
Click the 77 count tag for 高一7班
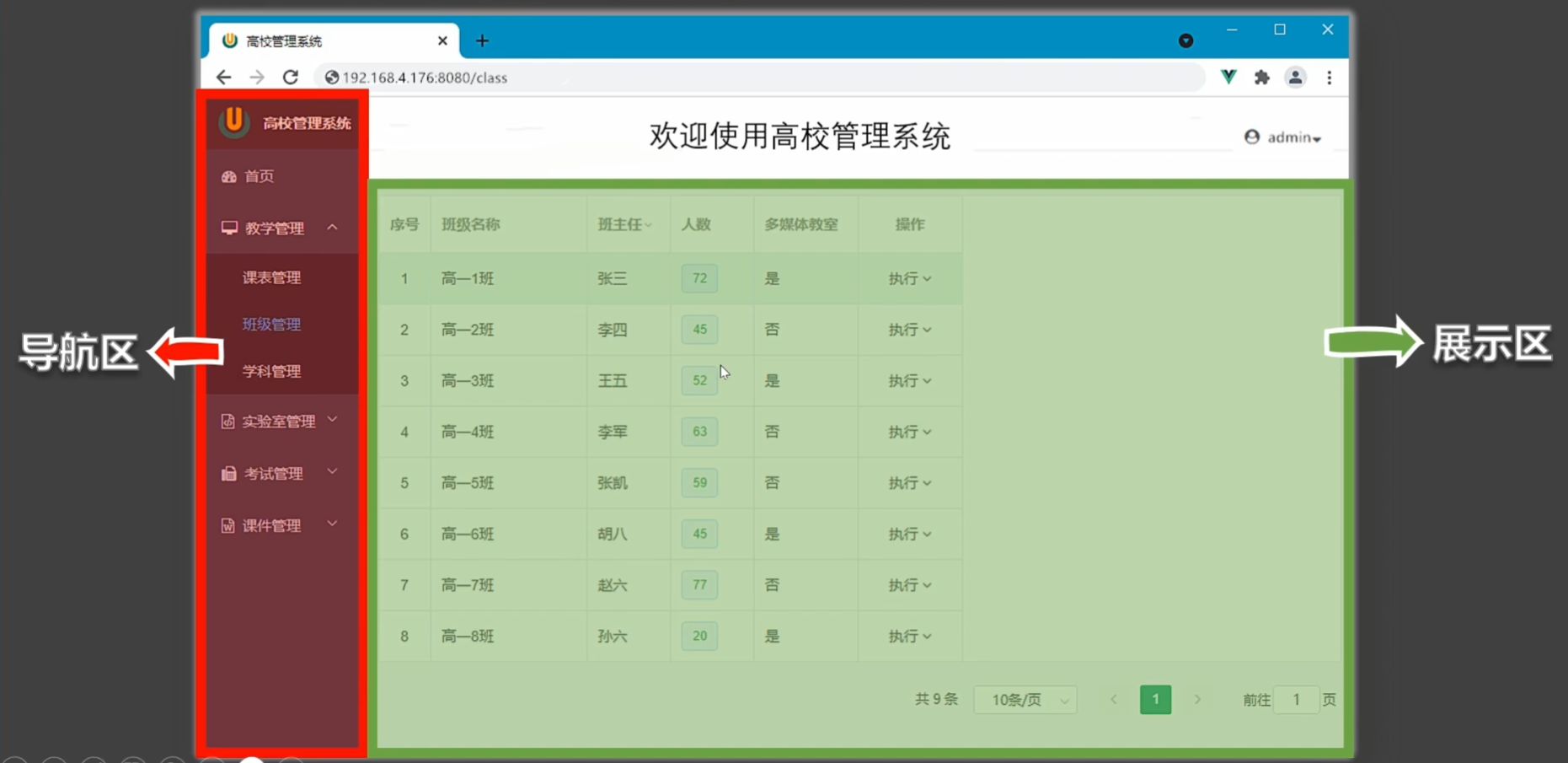tap(699, 585)
